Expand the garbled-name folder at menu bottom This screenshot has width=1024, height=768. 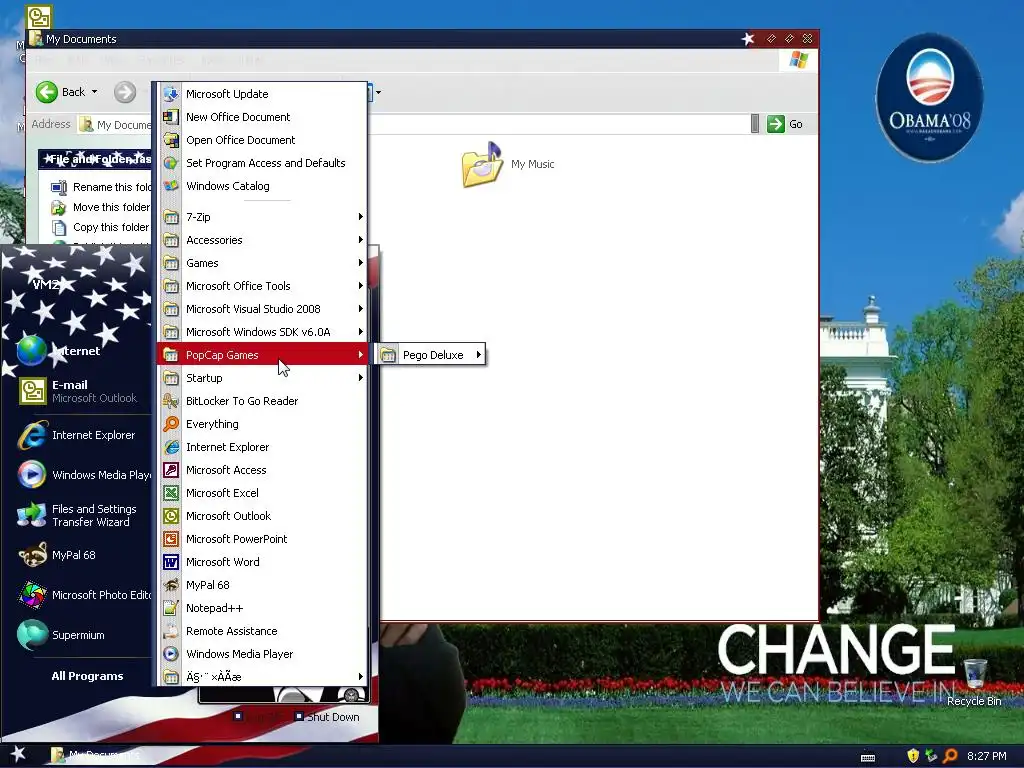(x=261, y=677)
